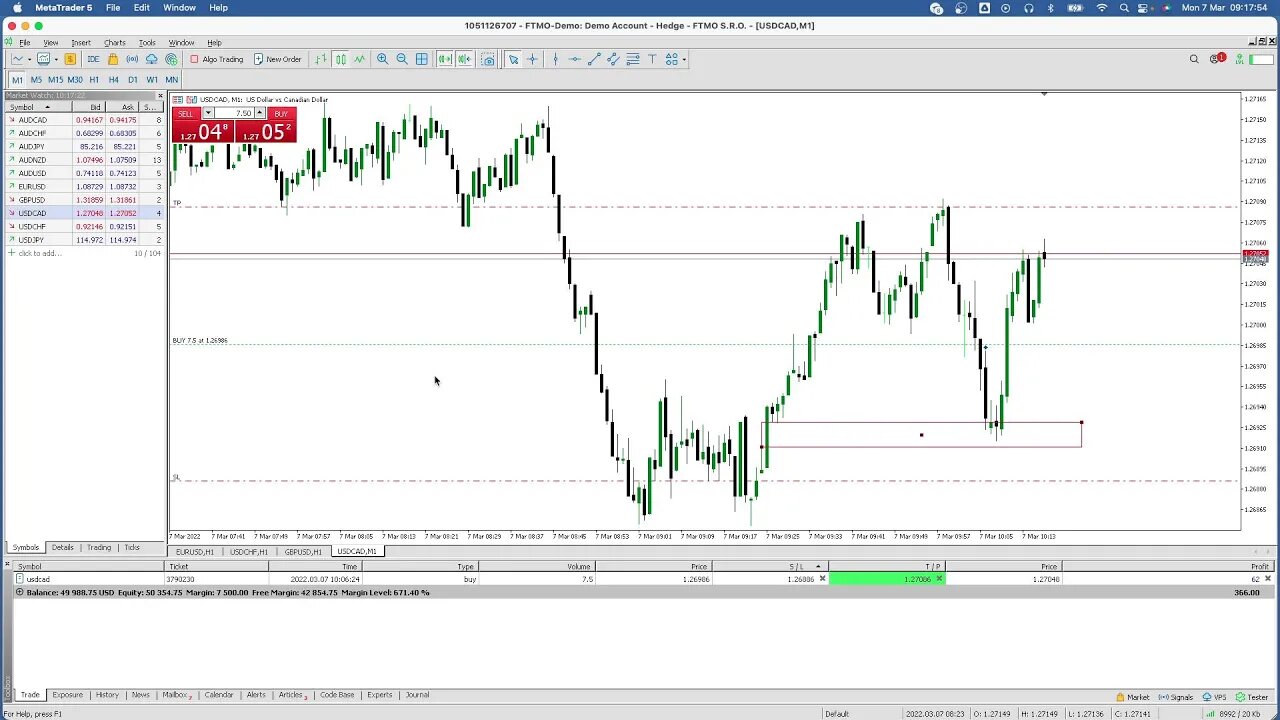
Task: Click the New Order button
Action: tap(277, 59)
